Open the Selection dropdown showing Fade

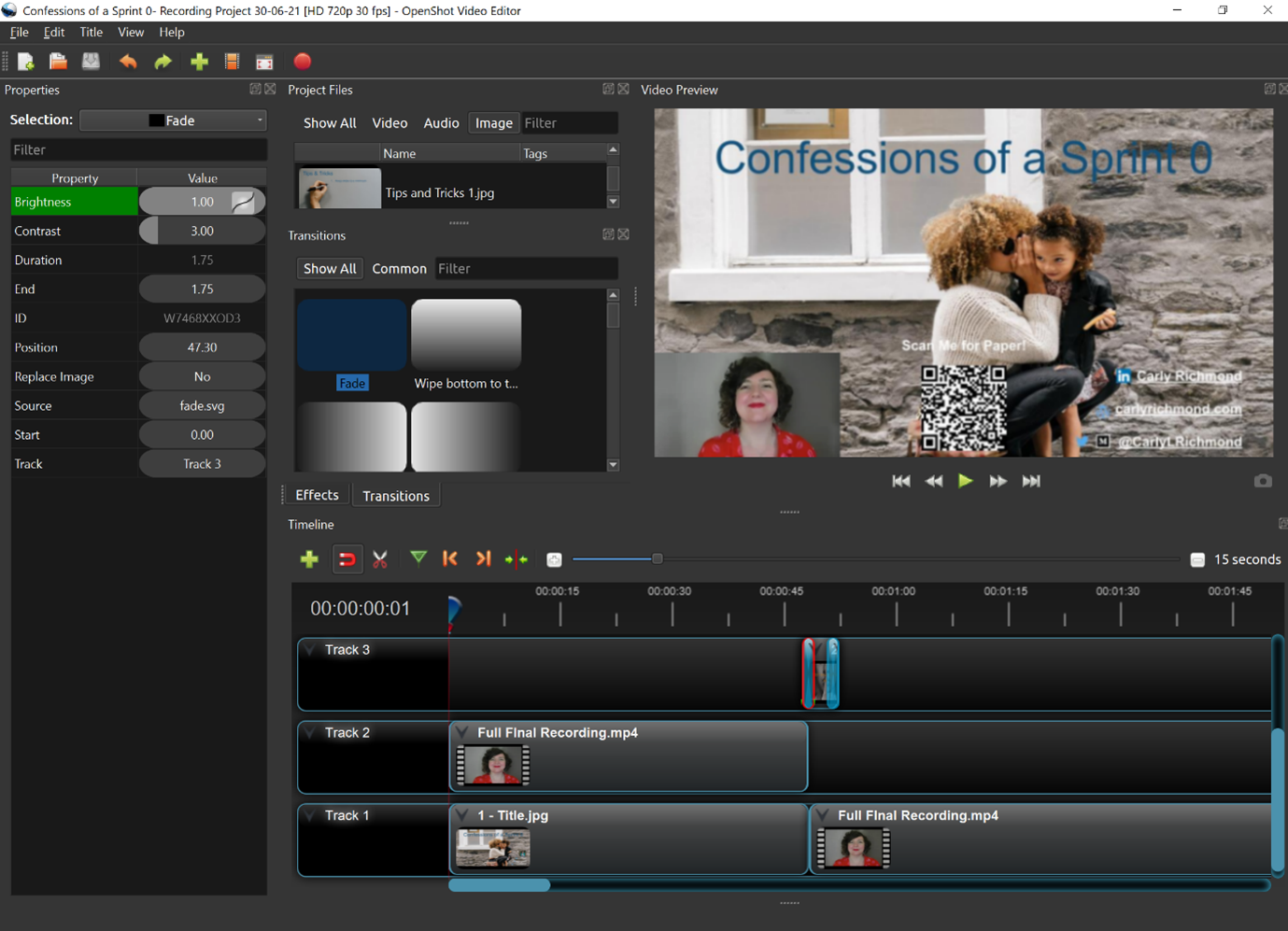click(174, 120)
